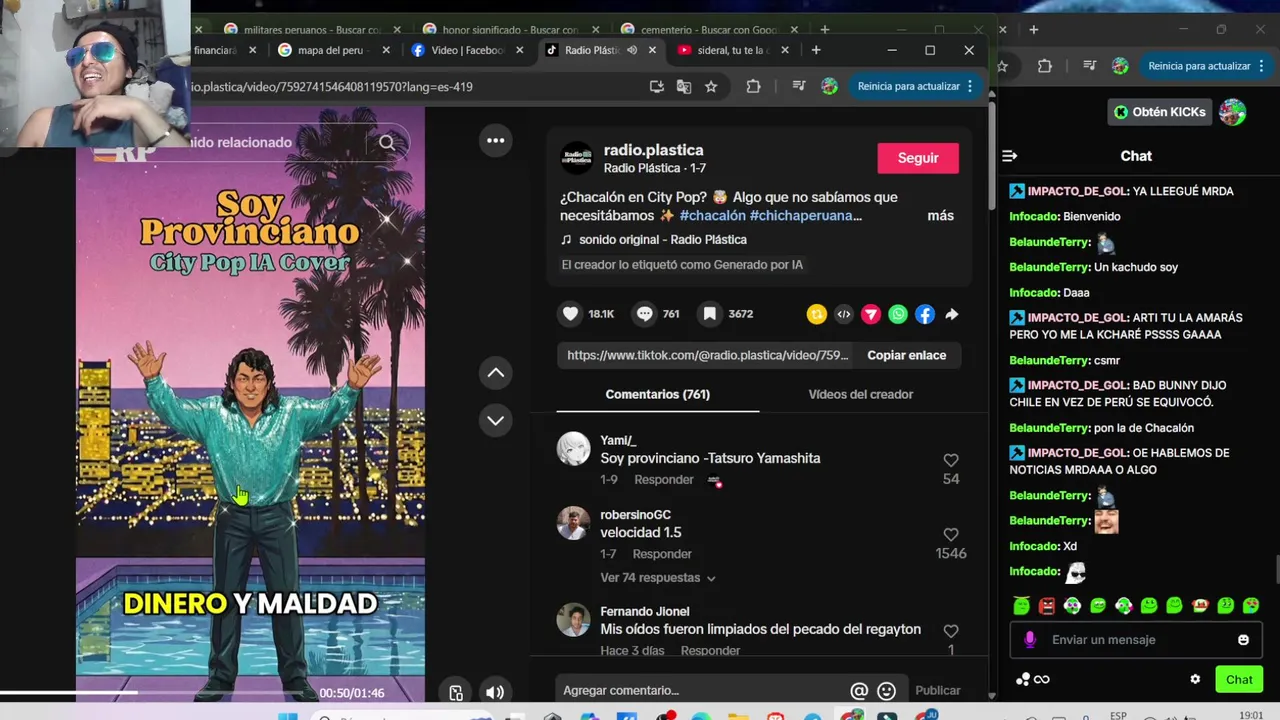This screenshot has width=1280, height=720.
Task: Repost the video with the yellow repost icon
Action: click(817, 314)
